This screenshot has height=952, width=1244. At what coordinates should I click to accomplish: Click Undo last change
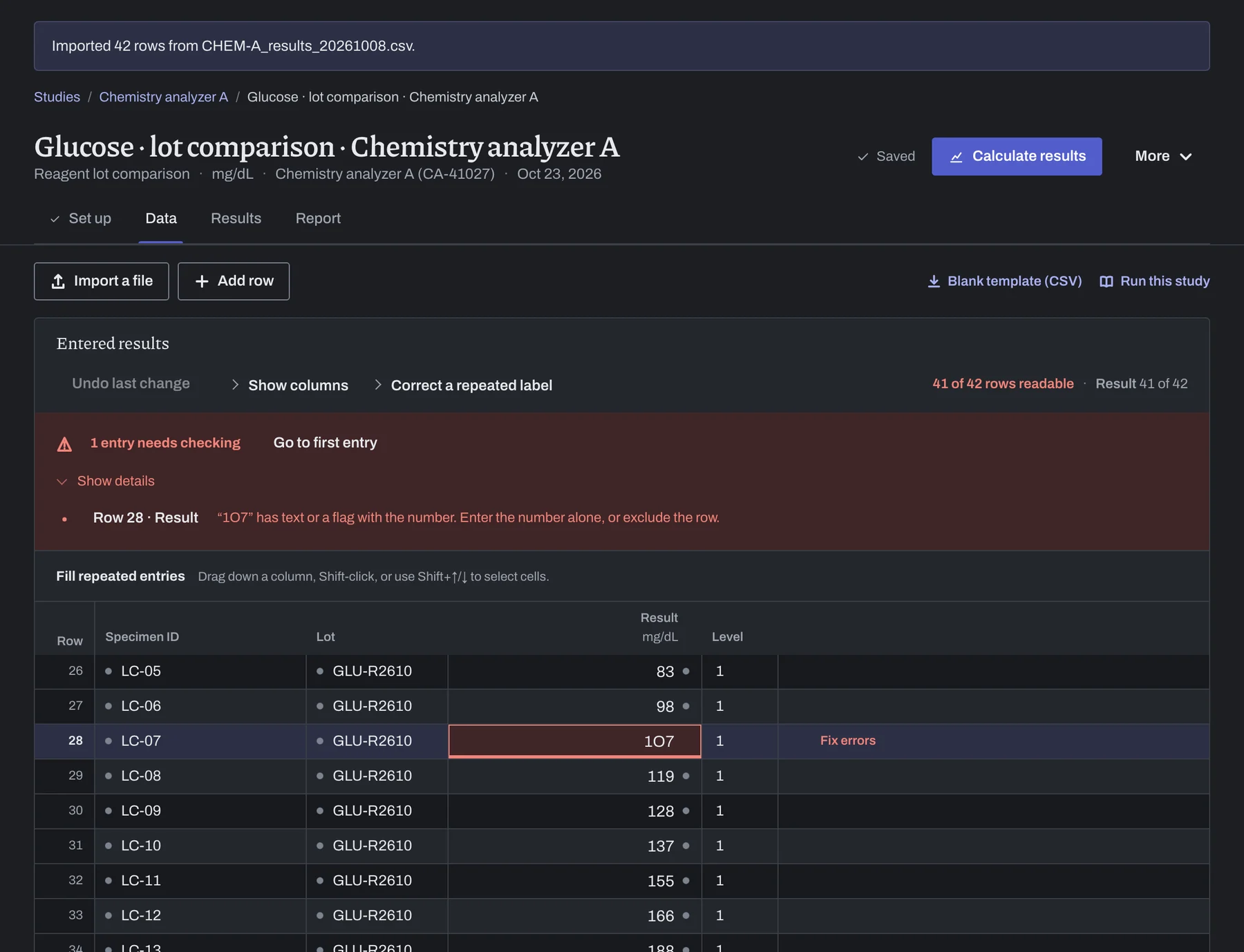pyautogui.click(x=131, y=383)
